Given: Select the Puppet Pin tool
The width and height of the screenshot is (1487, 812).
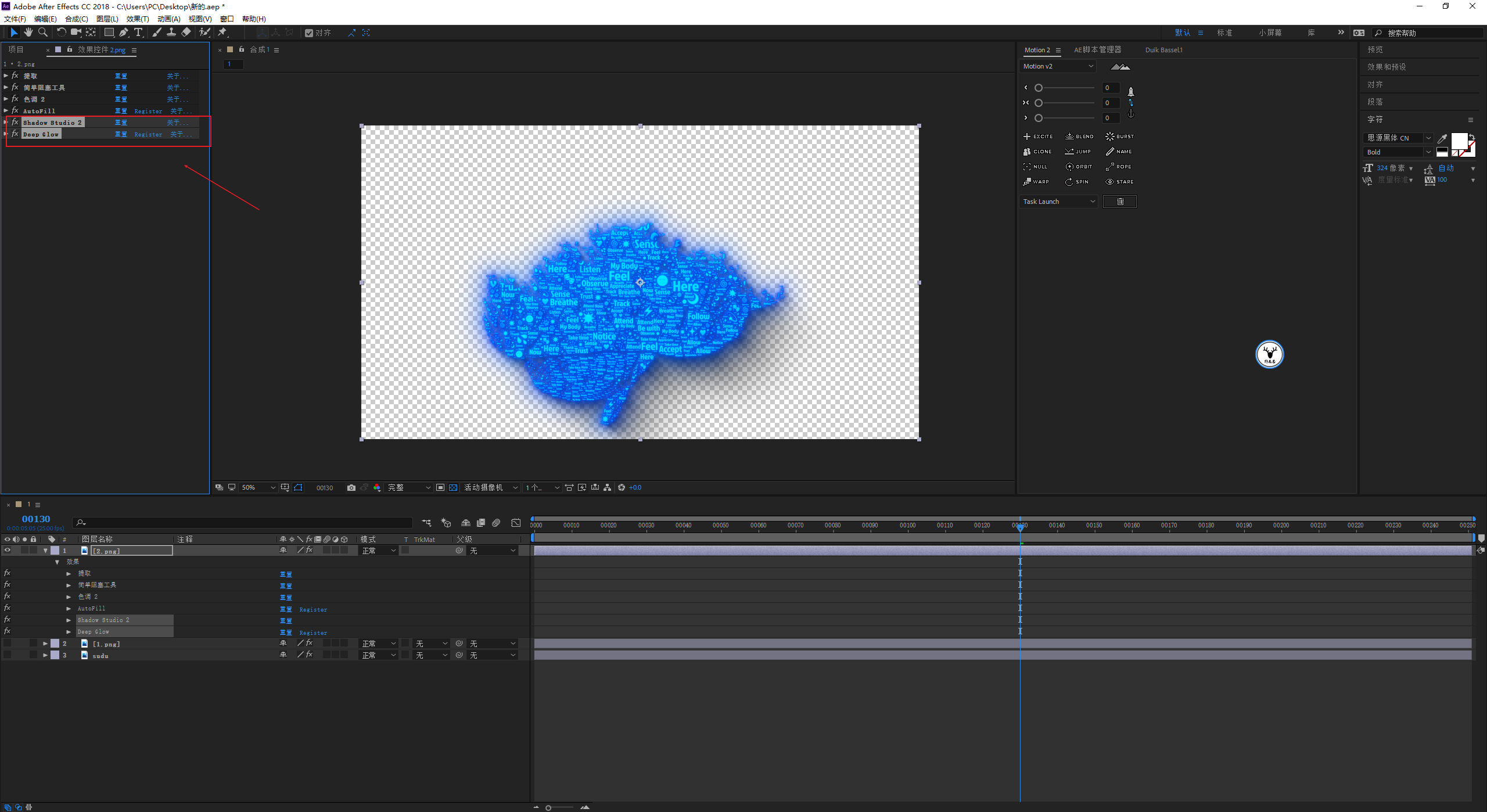Looking at the screenshot, I should (x=222, y=33).
